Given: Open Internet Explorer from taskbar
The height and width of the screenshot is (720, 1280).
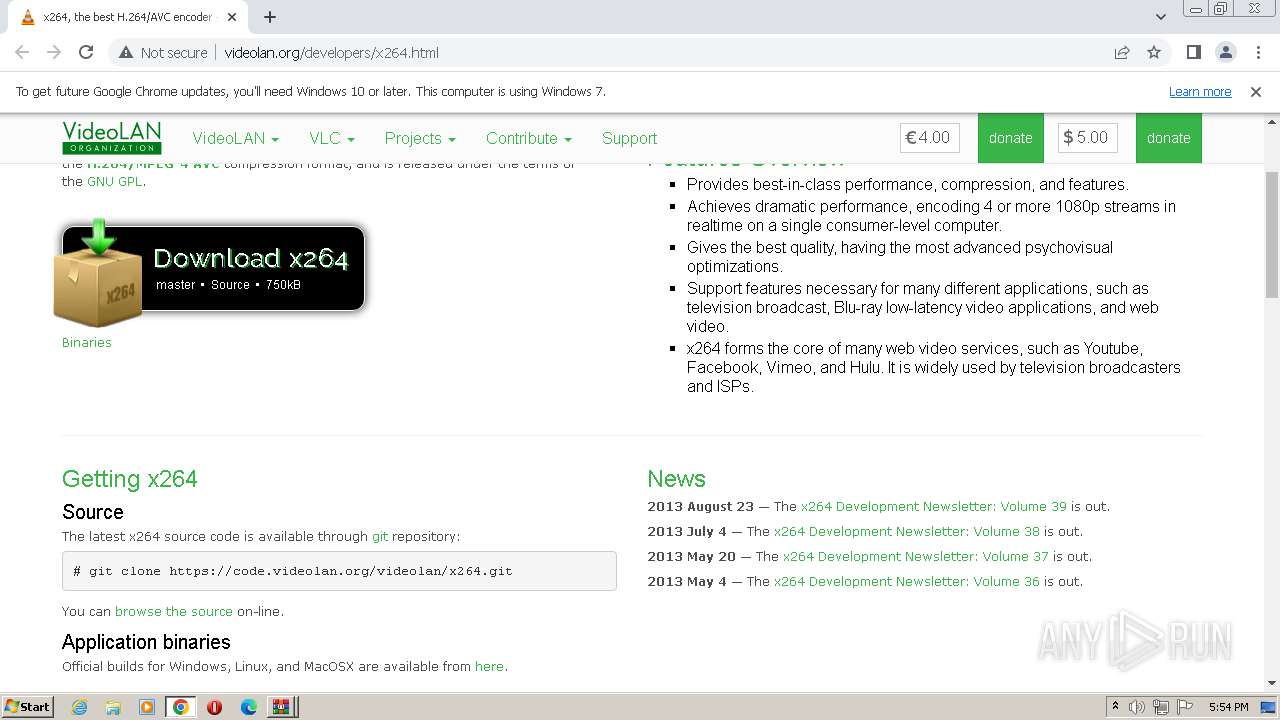Looking at the screenshot, I should (80, 707).
